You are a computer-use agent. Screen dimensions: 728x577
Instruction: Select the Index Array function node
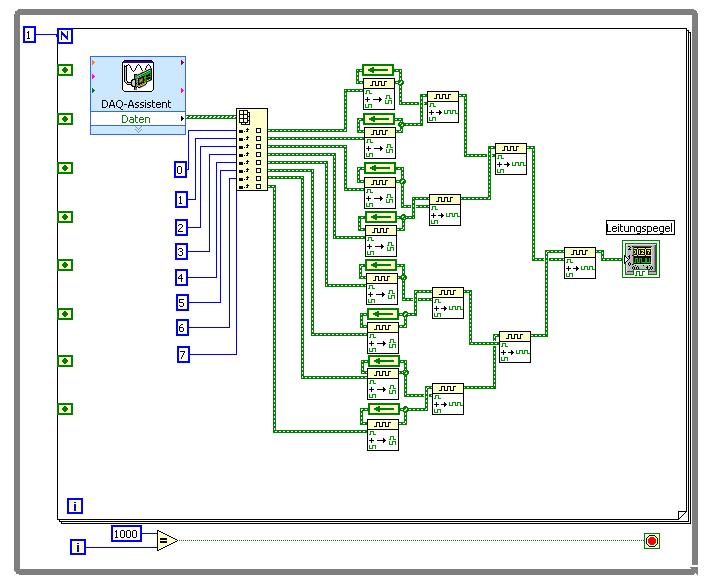pos(252,149)
